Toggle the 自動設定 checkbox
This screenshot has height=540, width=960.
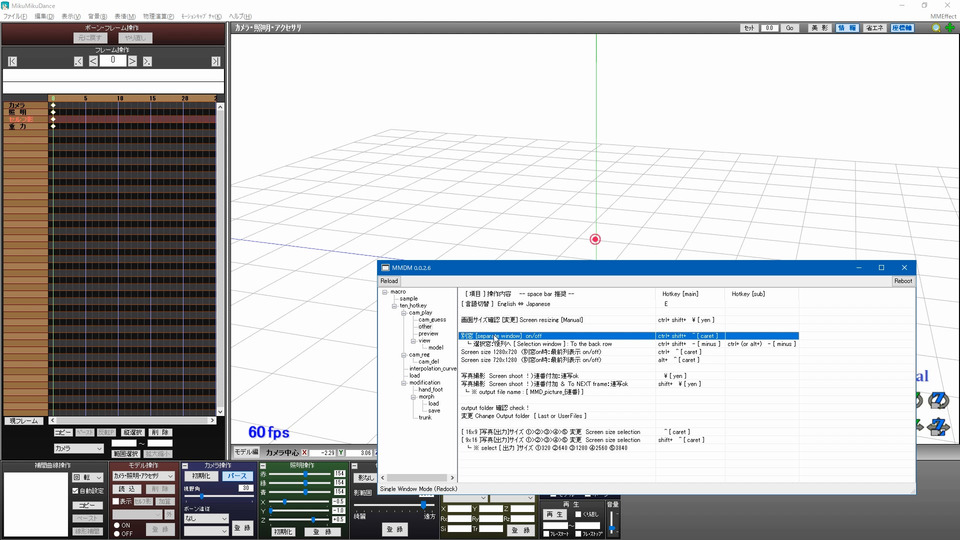point(76,491)
